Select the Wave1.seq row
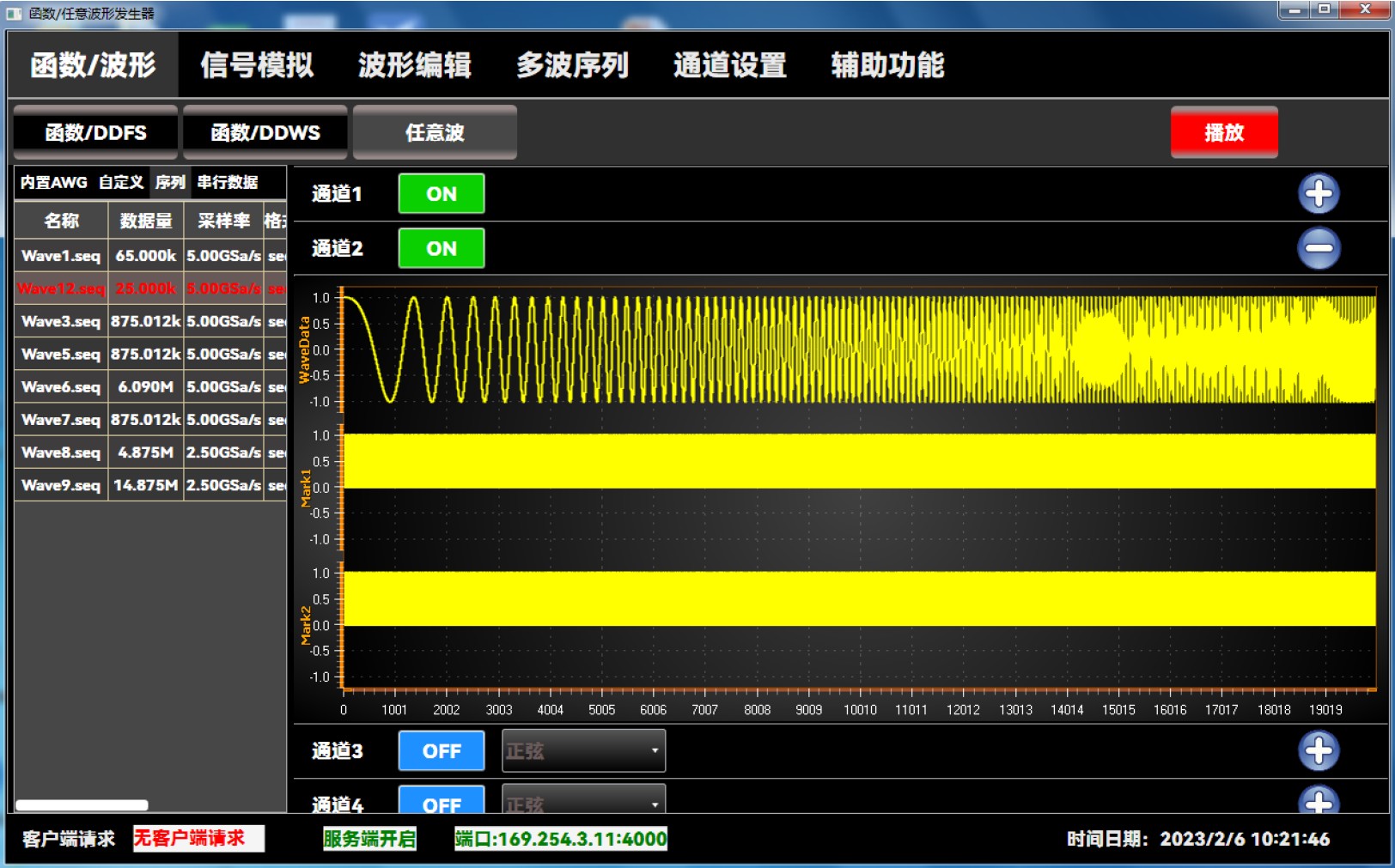Image resolution: width=1395 pixels, height=868 pixels. tap(150, 256)
